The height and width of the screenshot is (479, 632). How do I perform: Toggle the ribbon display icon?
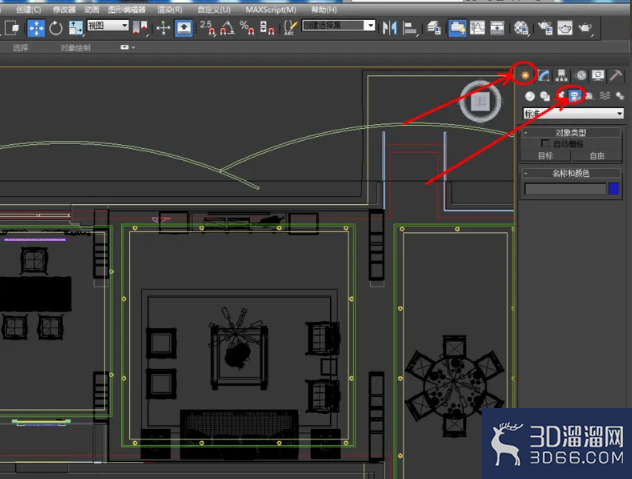coord(457,28)
